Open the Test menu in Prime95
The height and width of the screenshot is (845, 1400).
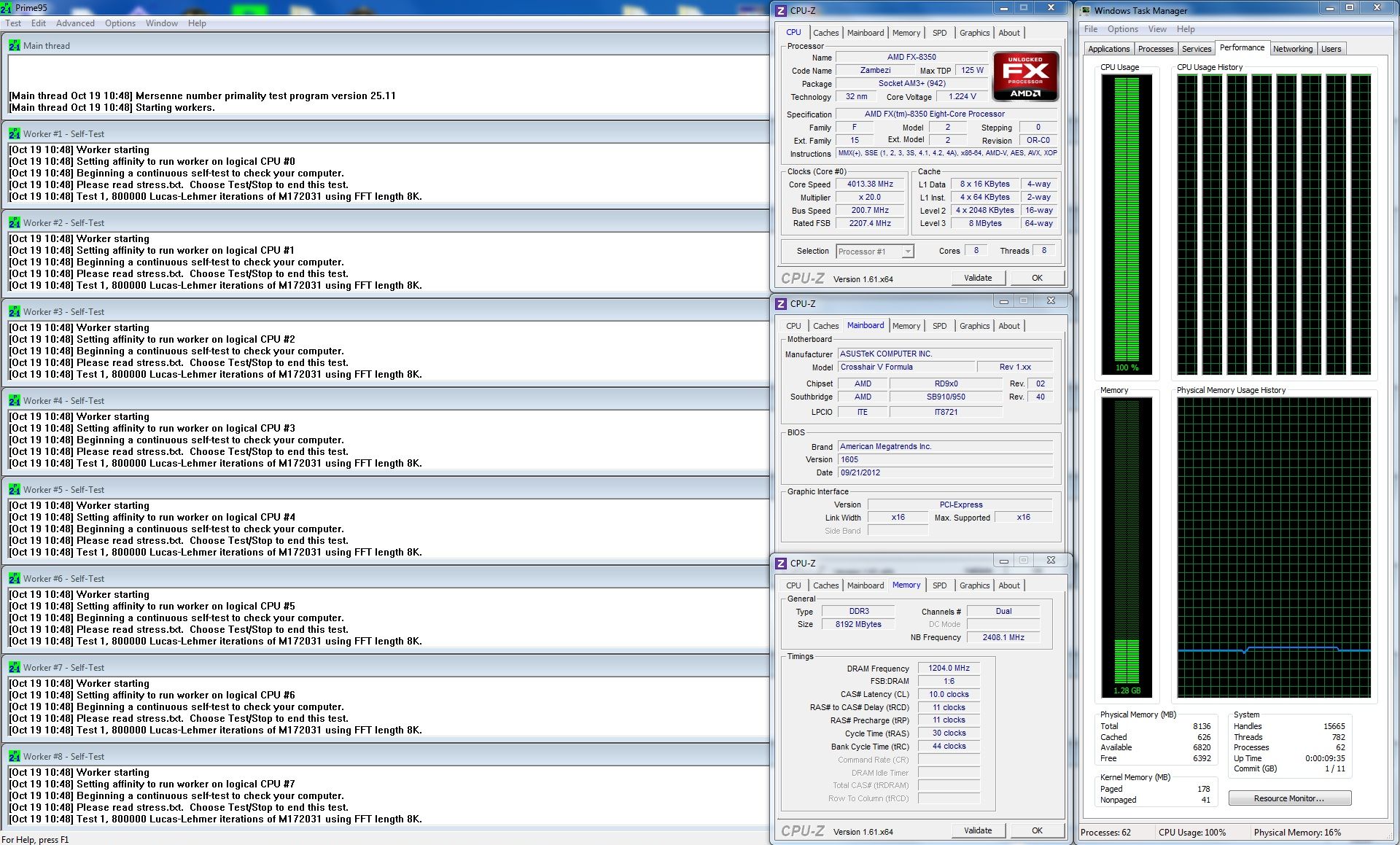coord(13,23)
